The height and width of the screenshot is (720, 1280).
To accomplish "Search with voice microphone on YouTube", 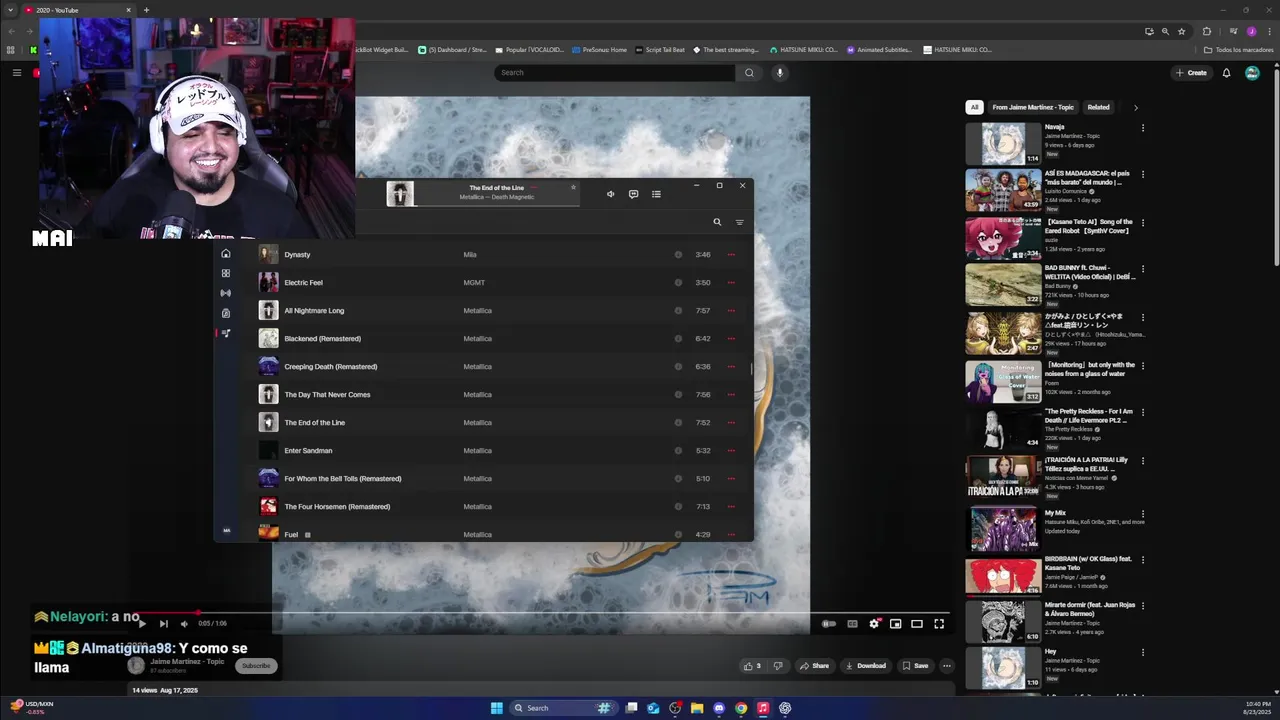I will click(780, 72).
